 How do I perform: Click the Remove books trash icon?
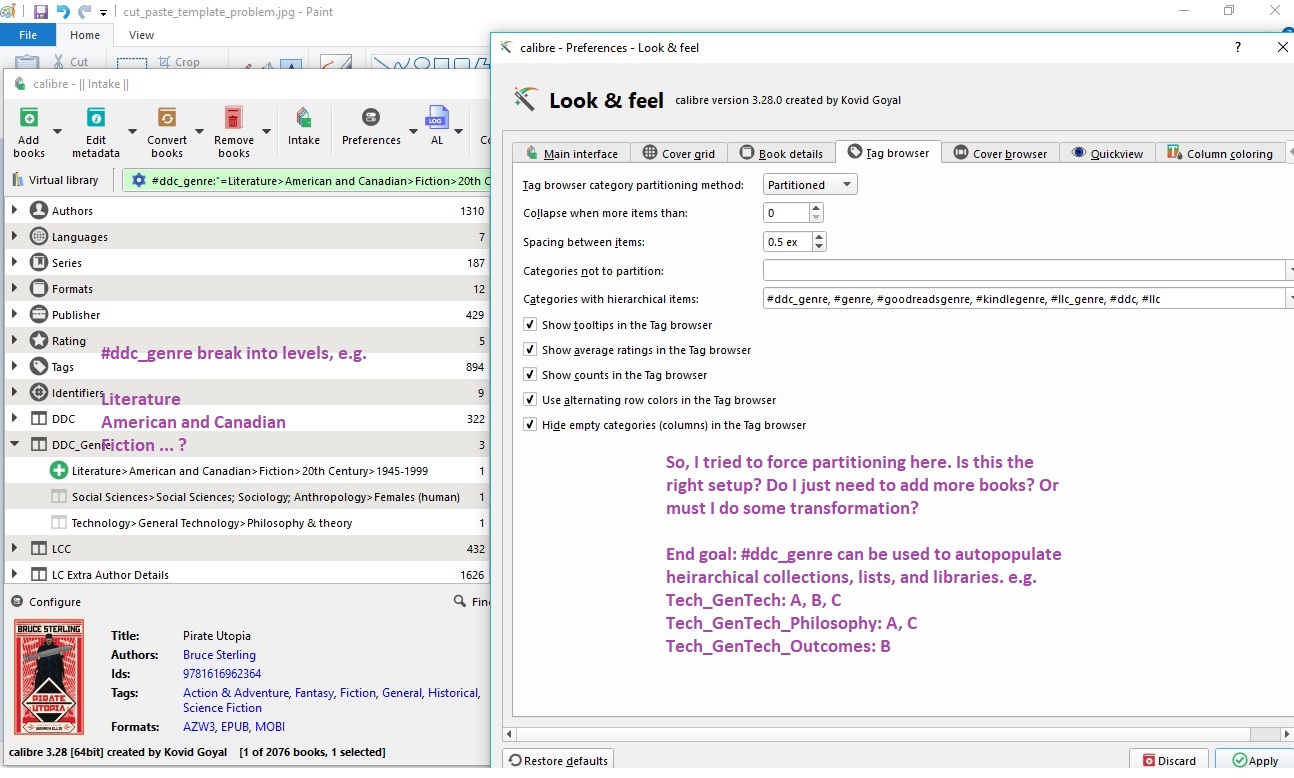click(234, 118)
